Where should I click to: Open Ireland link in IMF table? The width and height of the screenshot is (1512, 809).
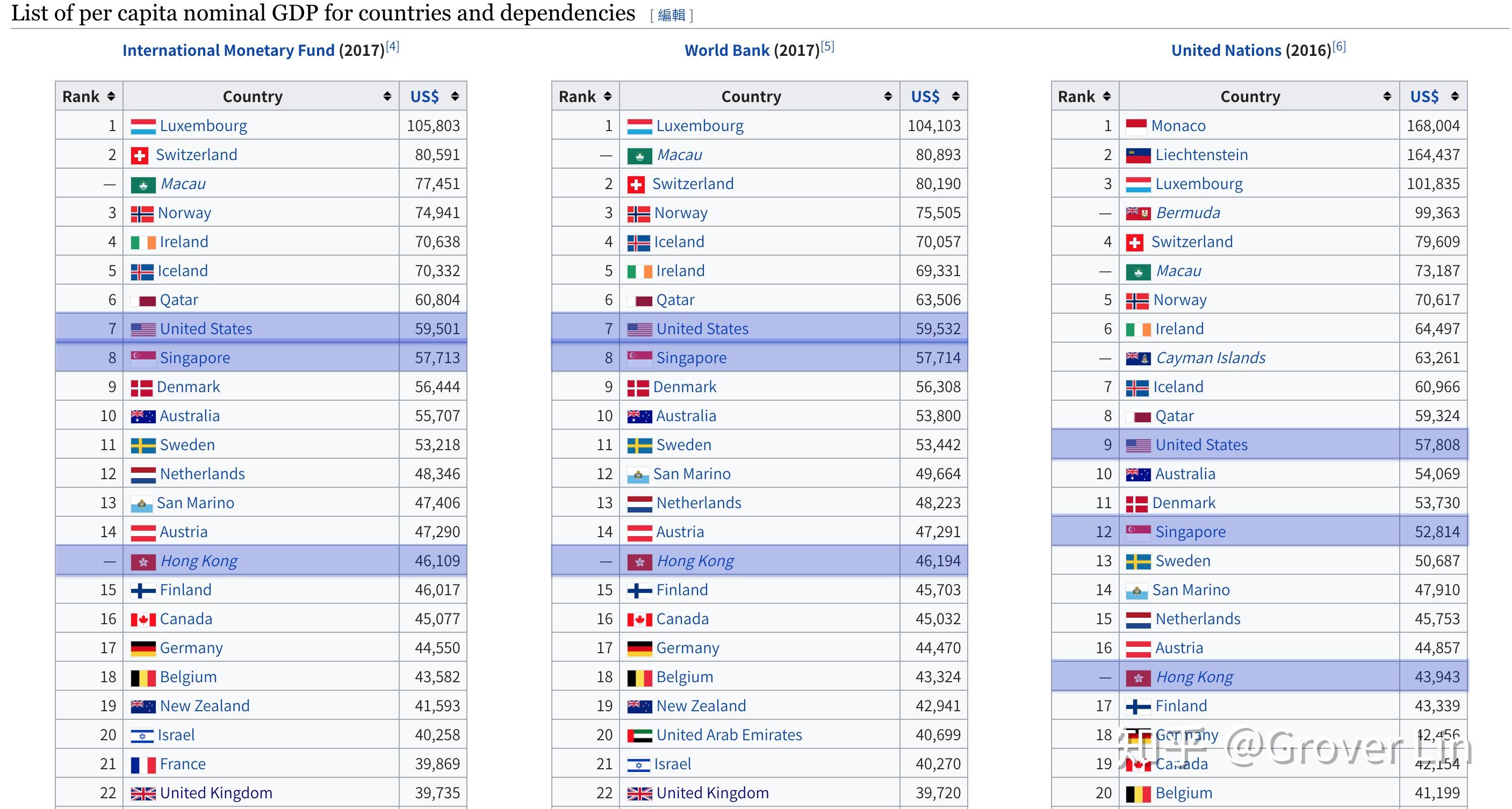click(x=184, y=242)
